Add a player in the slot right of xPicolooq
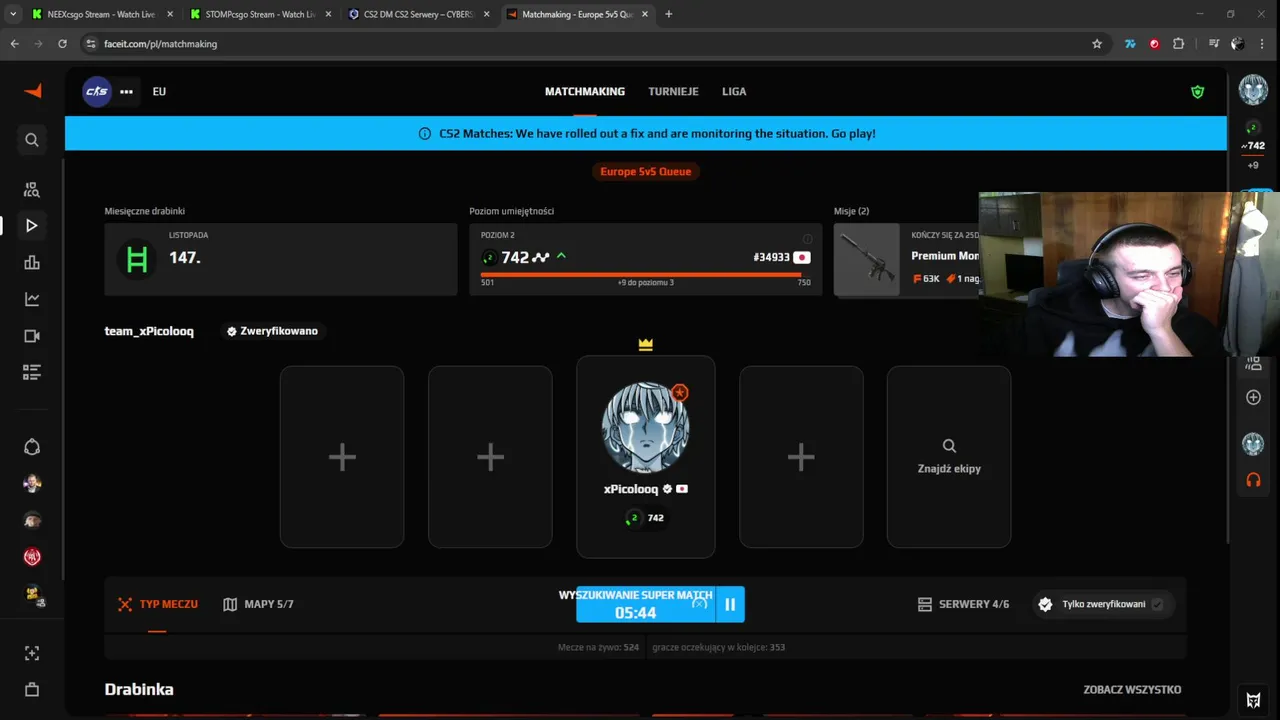This screenshot has height=720, width=1280. tap(801, 457)
